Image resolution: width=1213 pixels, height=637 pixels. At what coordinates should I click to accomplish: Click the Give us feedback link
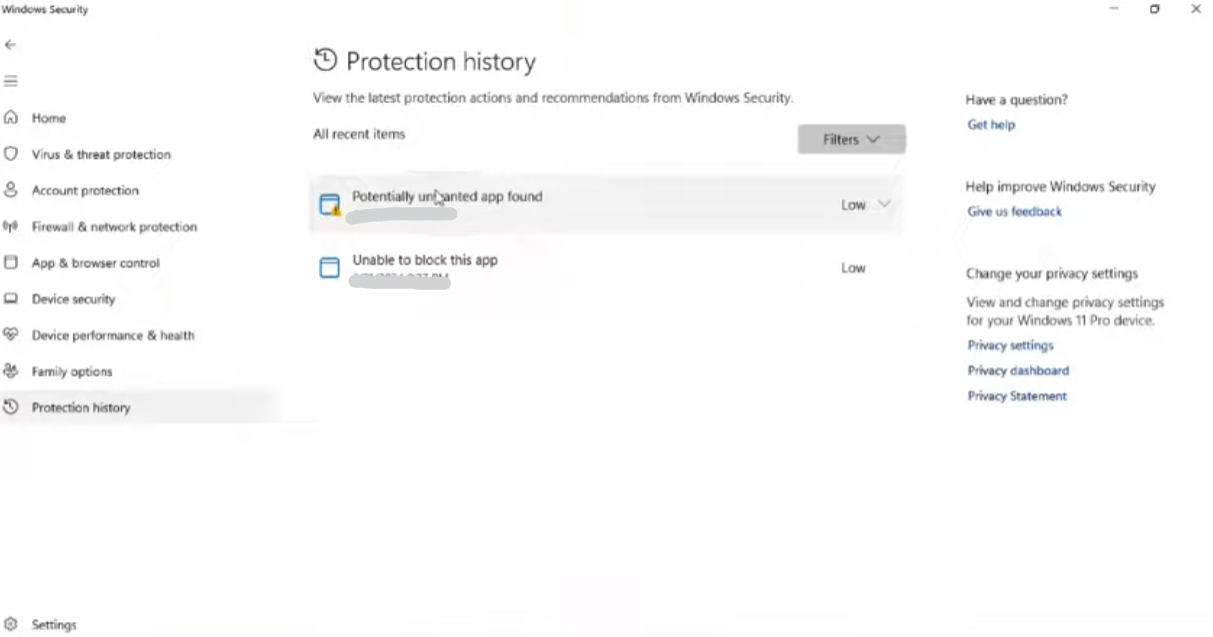point(1014,212)
